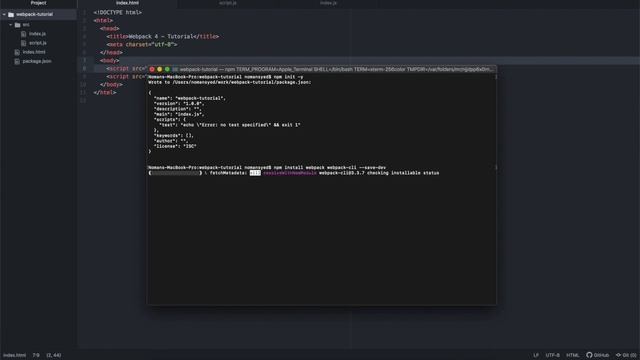Change the LF line ending setting
The image size is (640, 360).
(x=536, y=355)
